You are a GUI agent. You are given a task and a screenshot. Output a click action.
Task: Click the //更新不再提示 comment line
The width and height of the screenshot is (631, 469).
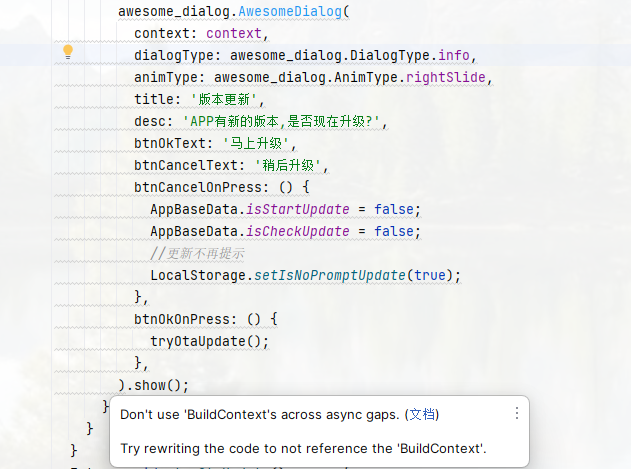tap(197, 253)
